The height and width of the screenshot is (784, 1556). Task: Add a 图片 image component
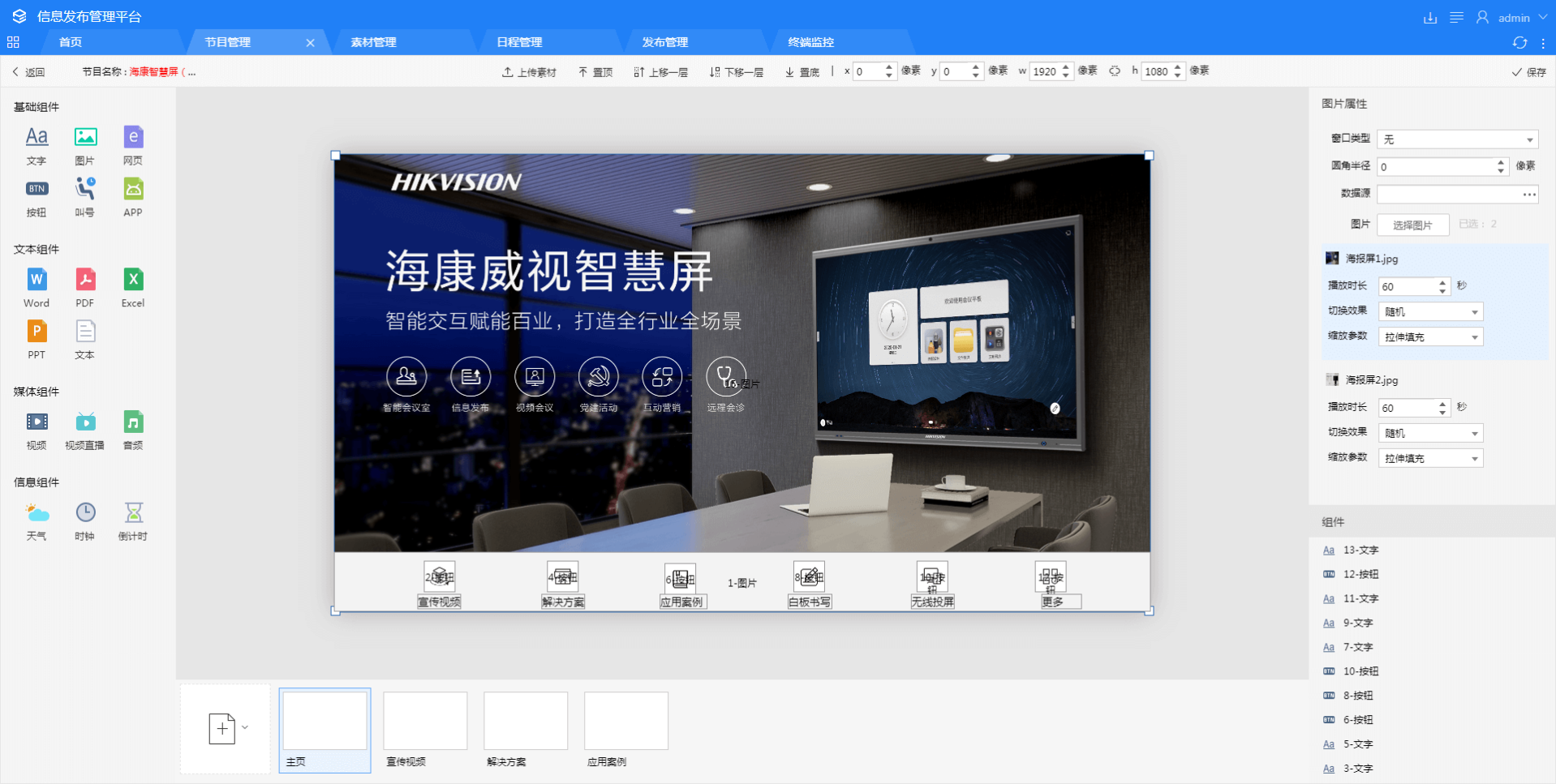coord(85,145)
